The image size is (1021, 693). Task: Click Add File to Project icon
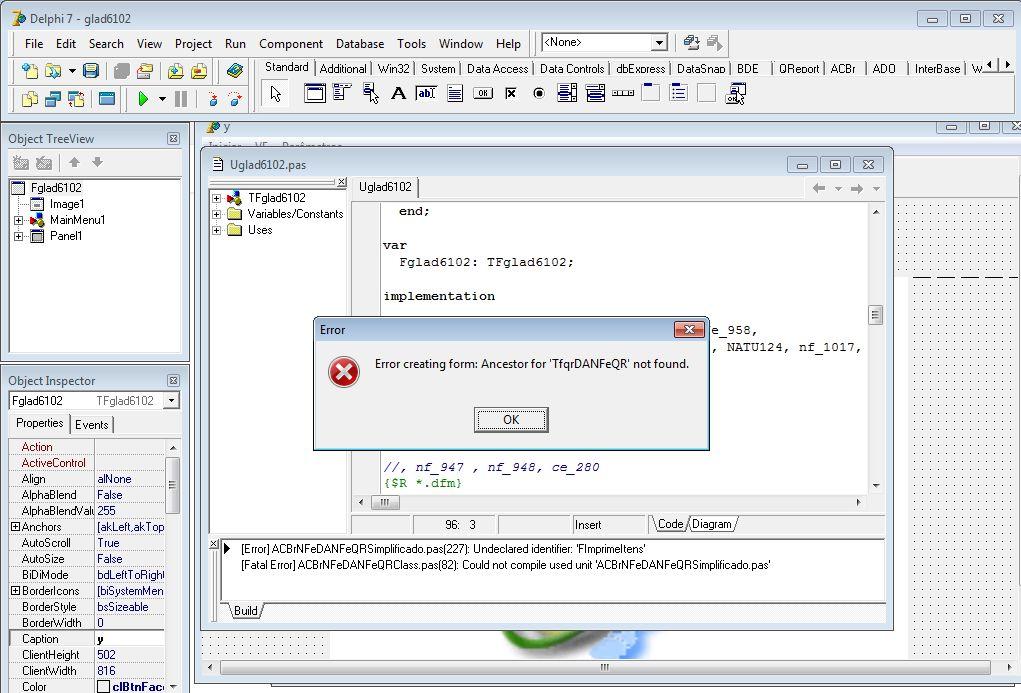click(x=175, y=70)
